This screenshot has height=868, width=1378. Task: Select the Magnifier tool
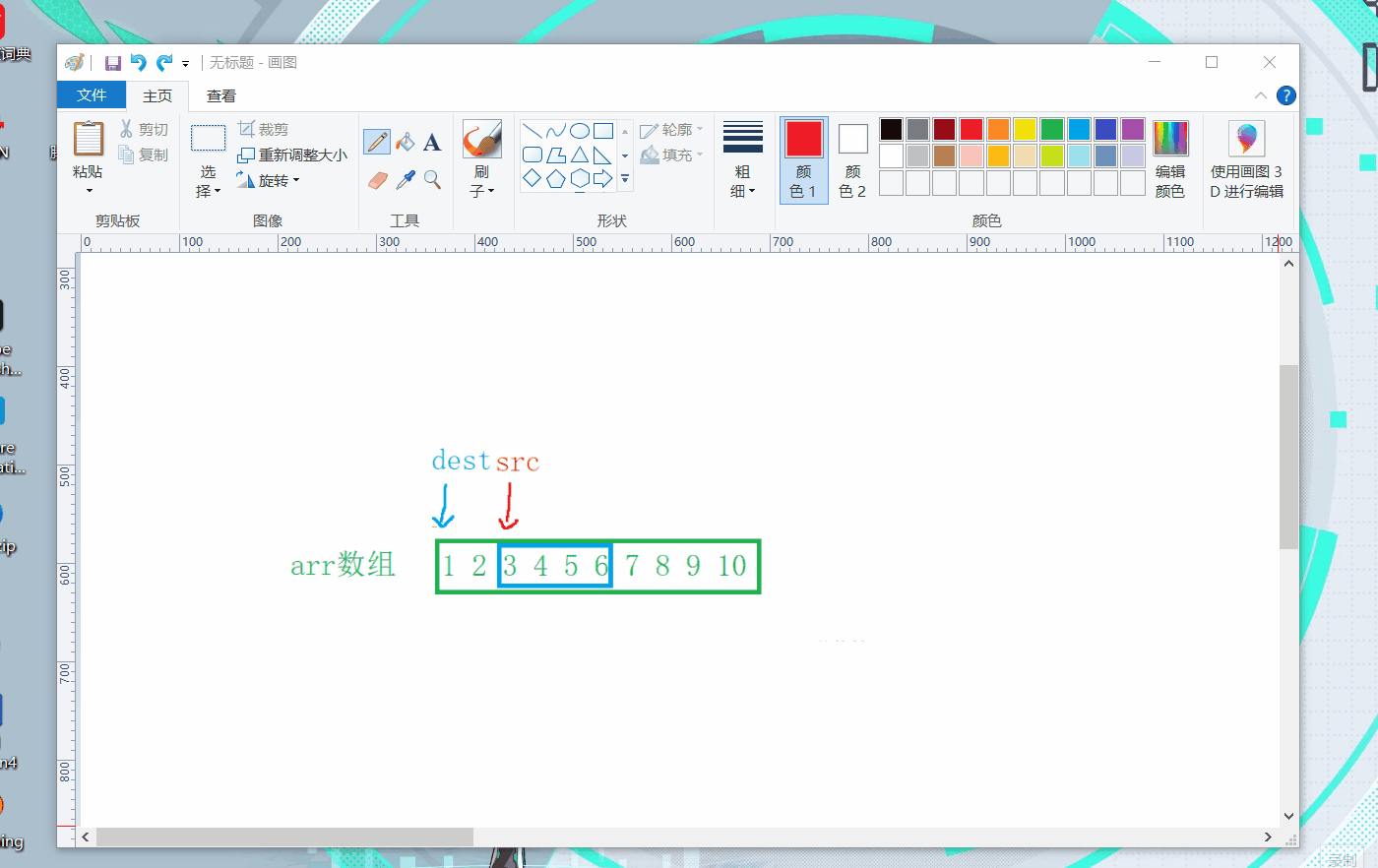[x=432, y=179]
